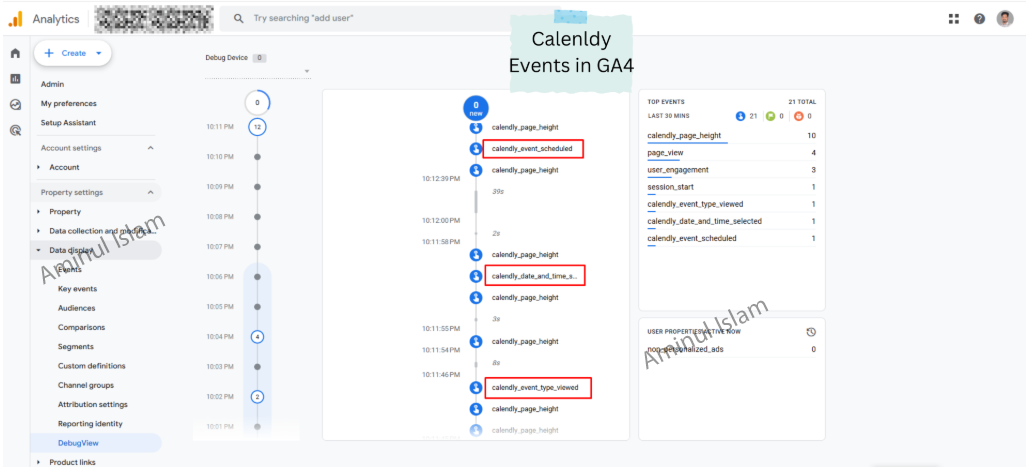Open the Advertising icon in left rail

point(15,130)
